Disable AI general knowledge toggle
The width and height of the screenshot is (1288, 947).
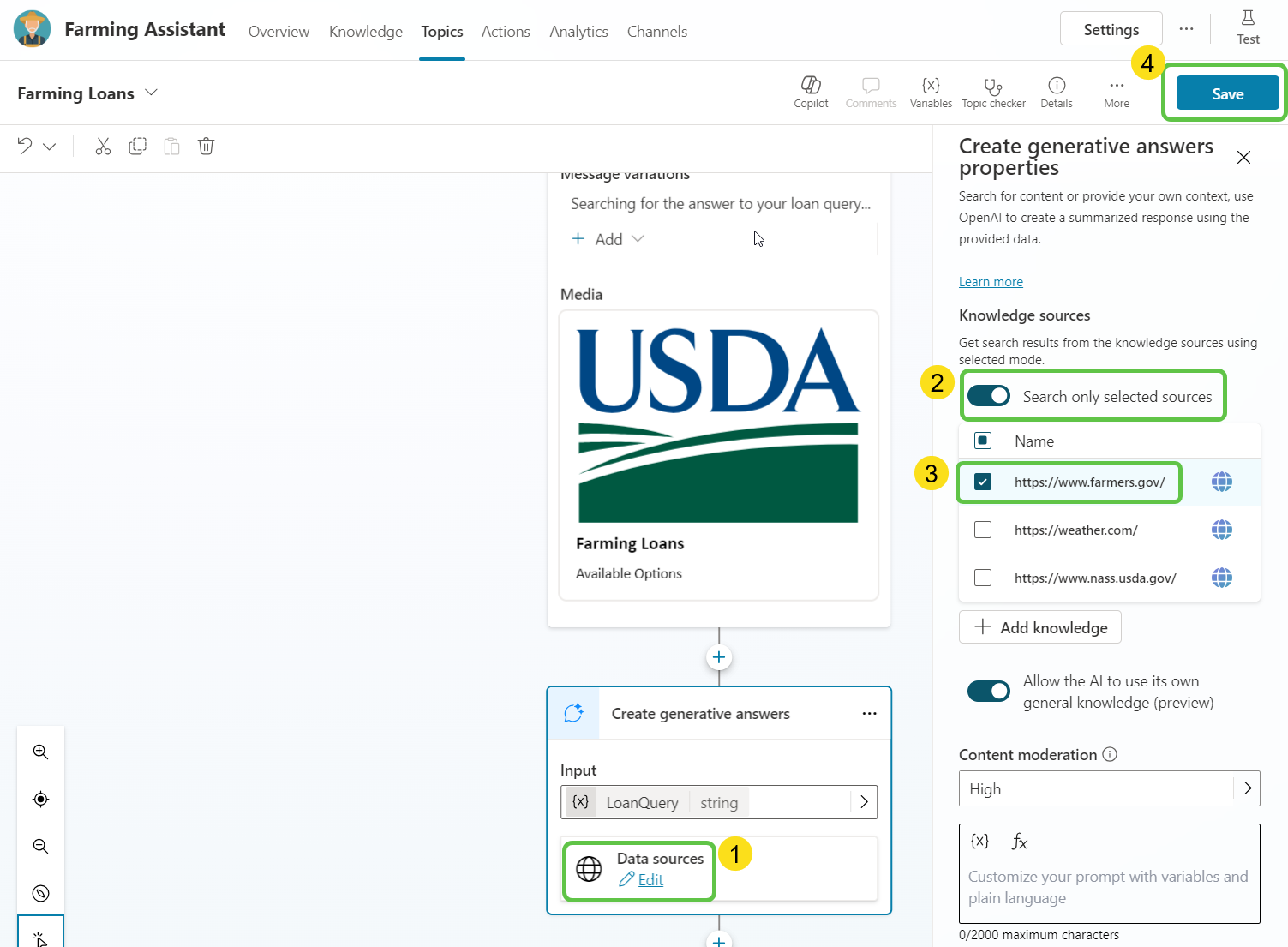[989, 692]
